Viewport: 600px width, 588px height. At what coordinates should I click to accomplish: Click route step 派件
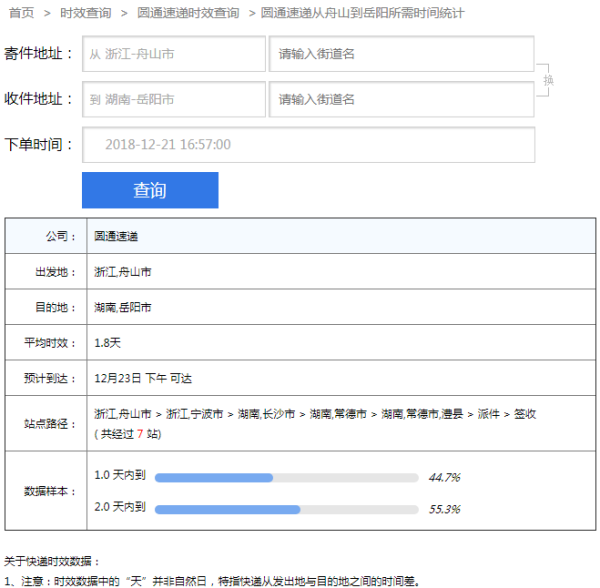tap(489, 414)
